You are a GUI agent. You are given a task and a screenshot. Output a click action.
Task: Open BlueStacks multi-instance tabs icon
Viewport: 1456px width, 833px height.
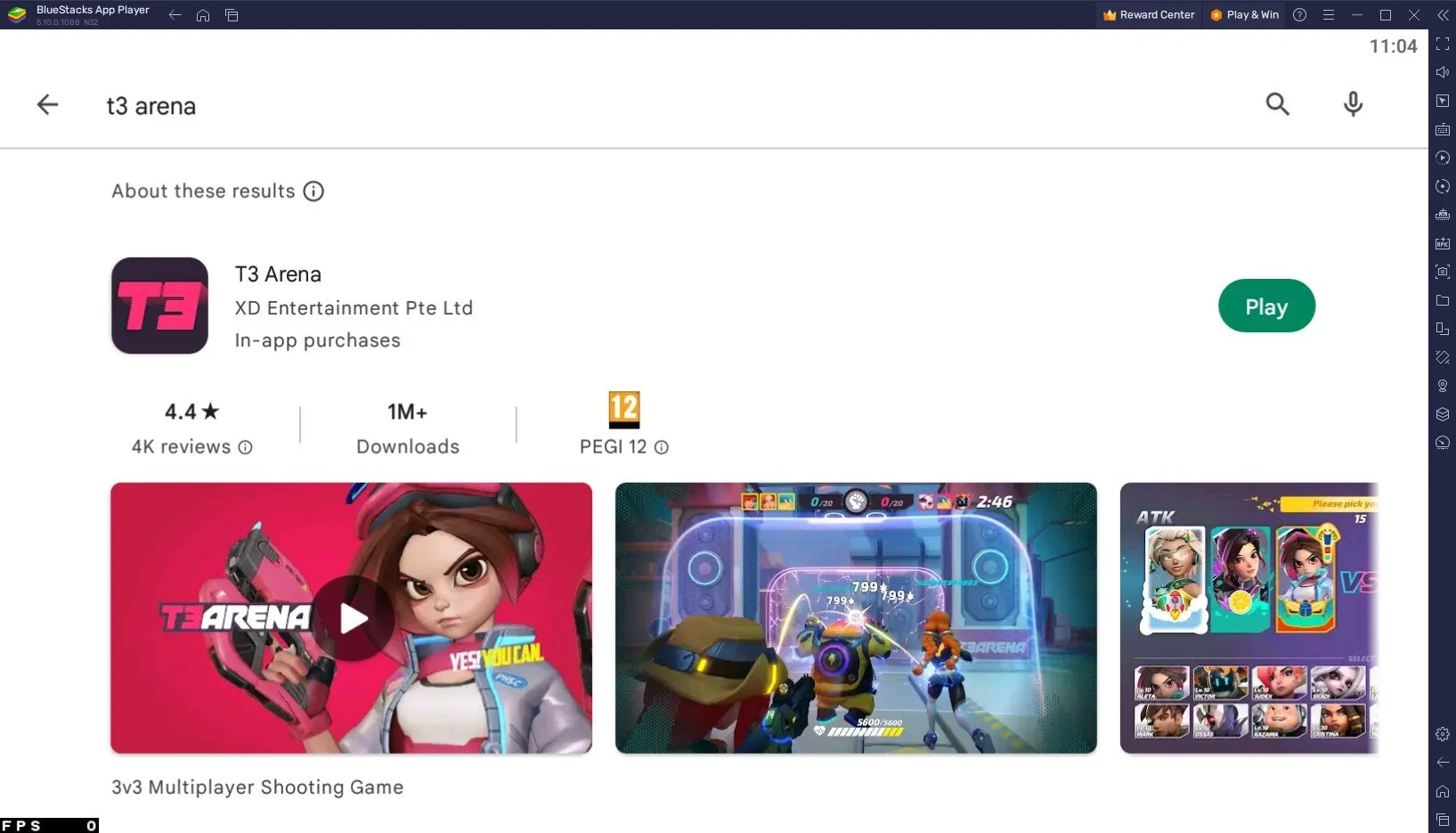(x=232, y=15)
